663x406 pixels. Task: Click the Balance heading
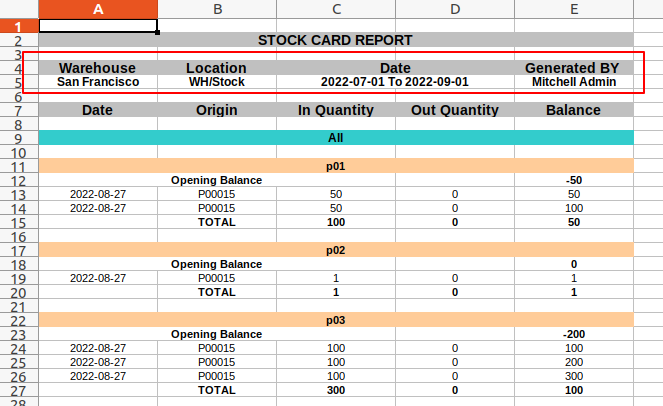pyautogui.click(x=574, y=110)
